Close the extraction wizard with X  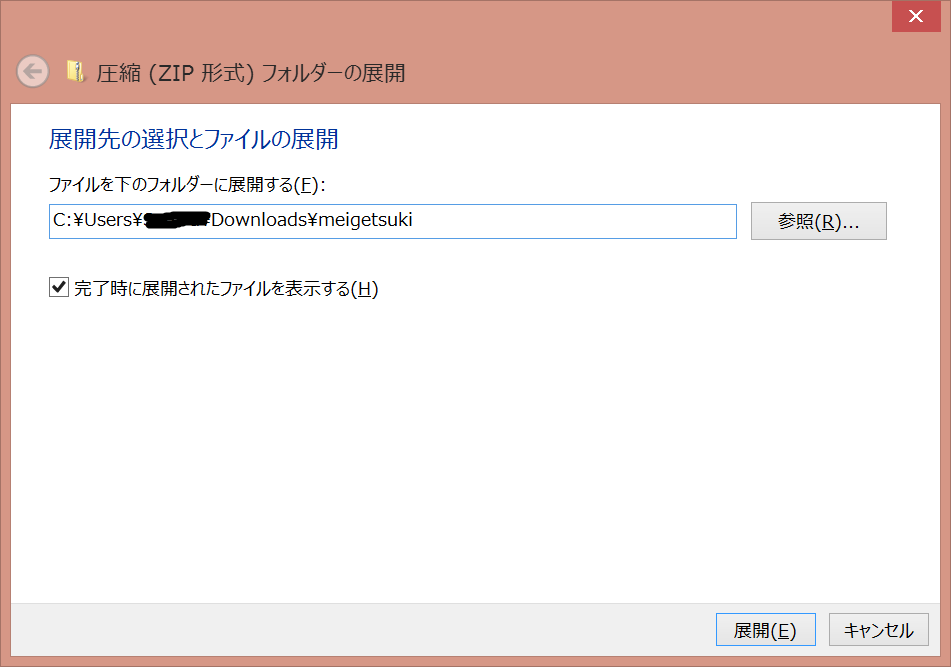[x=916, y=16]
